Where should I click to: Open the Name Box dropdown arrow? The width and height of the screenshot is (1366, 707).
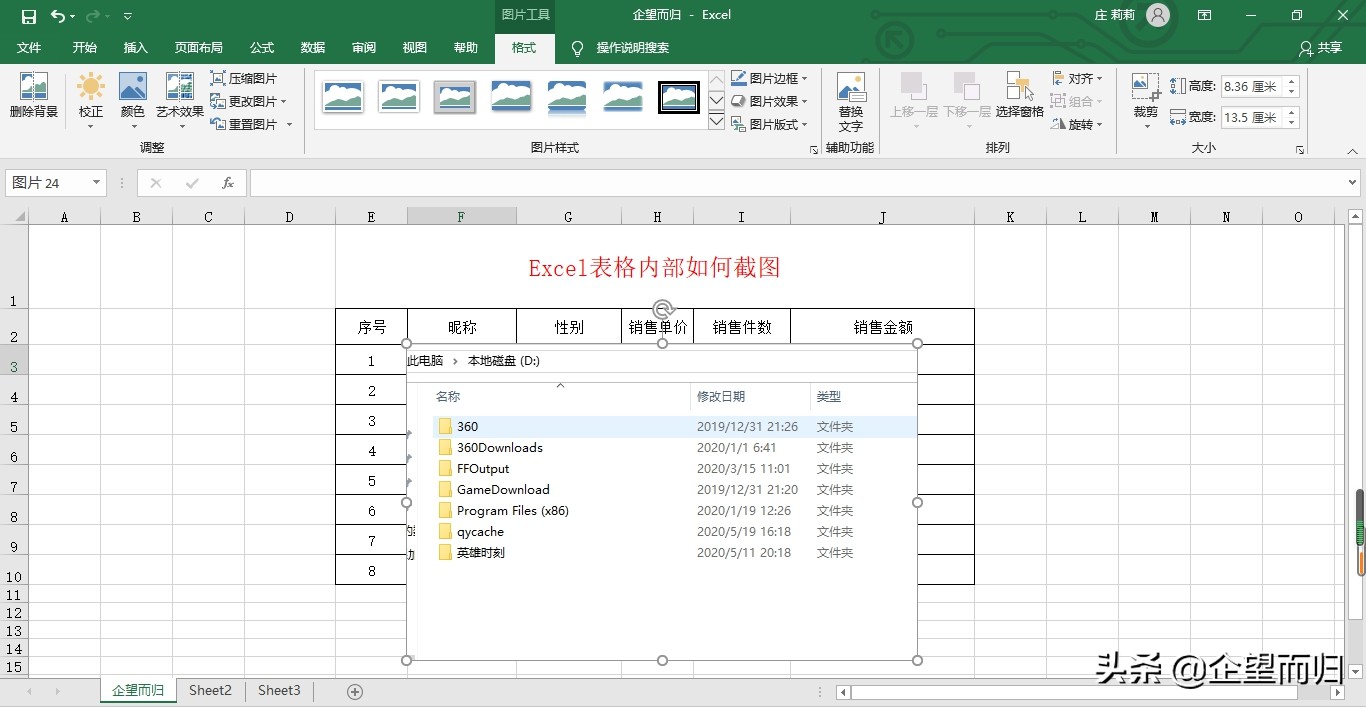[x=97, y=183]
